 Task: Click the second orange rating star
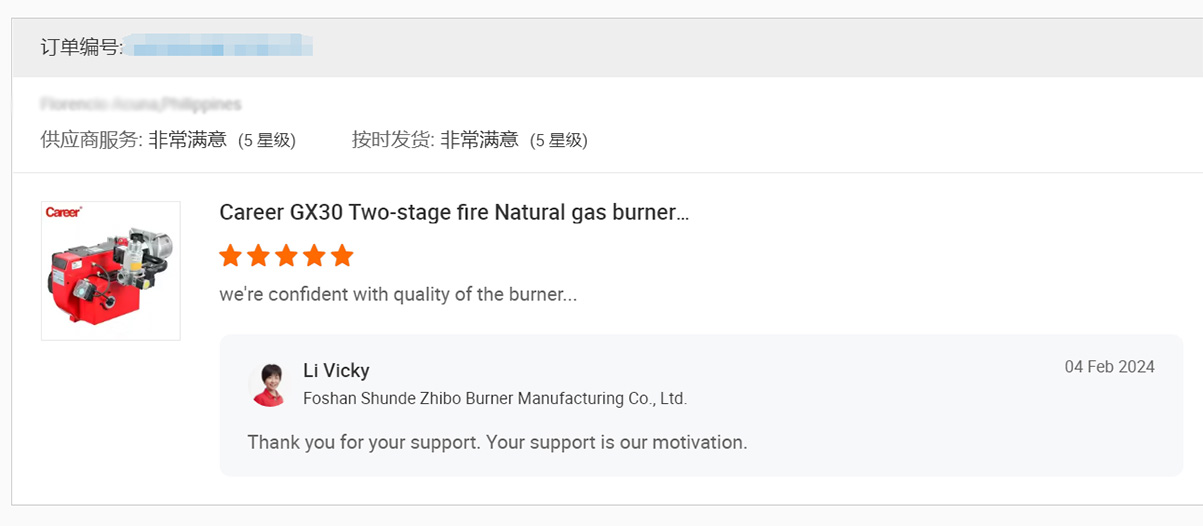coord(259,256)
